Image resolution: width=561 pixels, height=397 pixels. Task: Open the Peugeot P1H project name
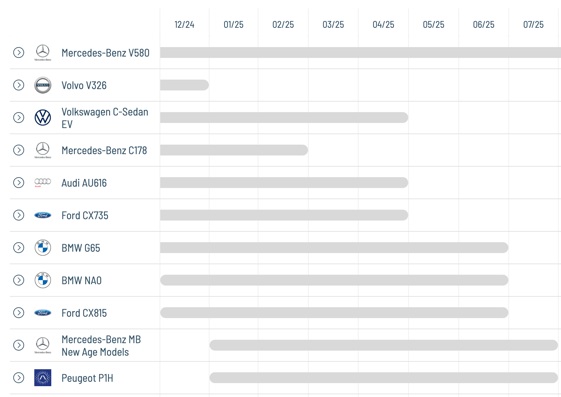(87, 378)
